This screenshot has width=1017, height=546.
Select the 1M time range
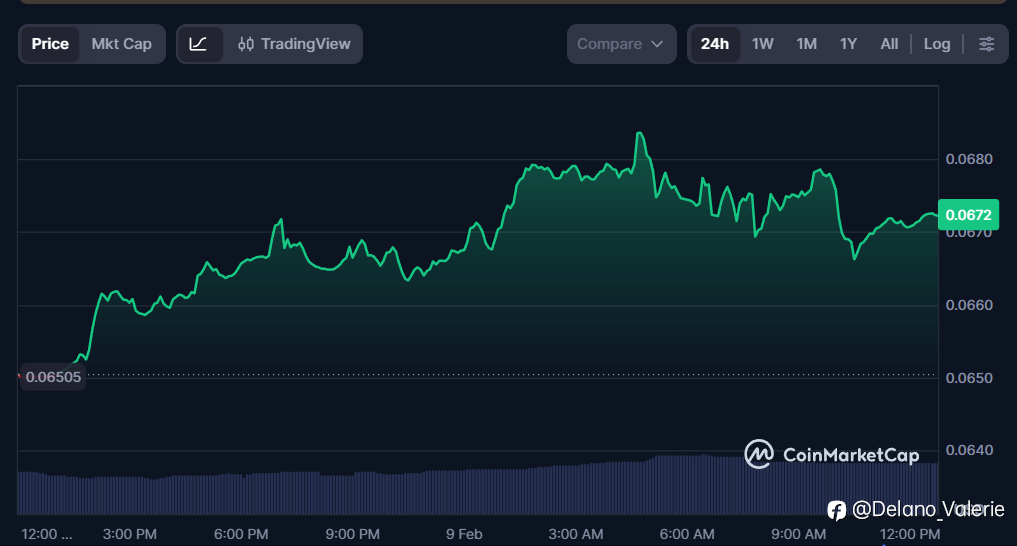(806, 44)
